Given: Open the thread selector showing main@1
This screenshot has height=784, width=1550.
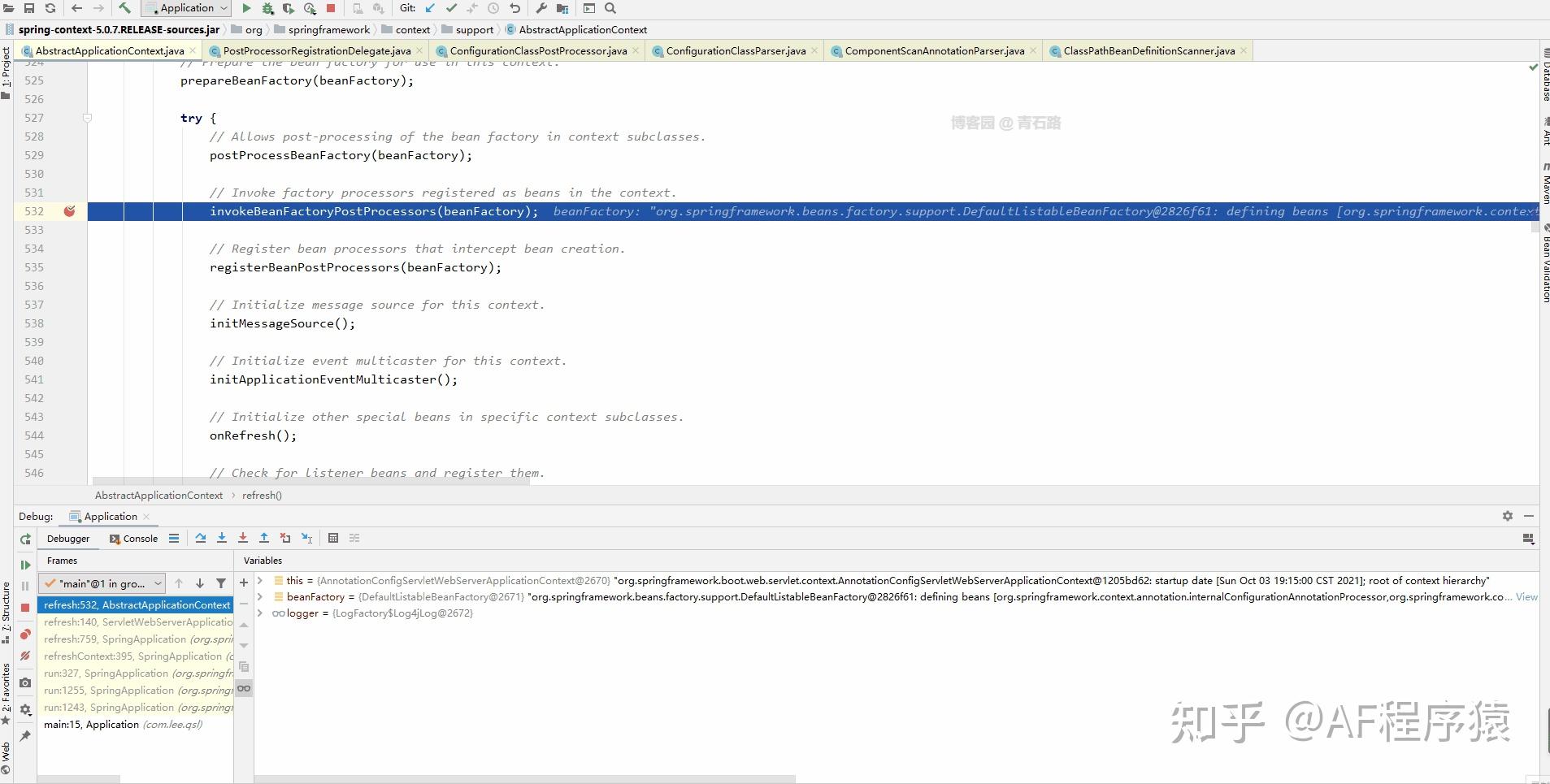Looking at the screenshot, I should 102,583.
